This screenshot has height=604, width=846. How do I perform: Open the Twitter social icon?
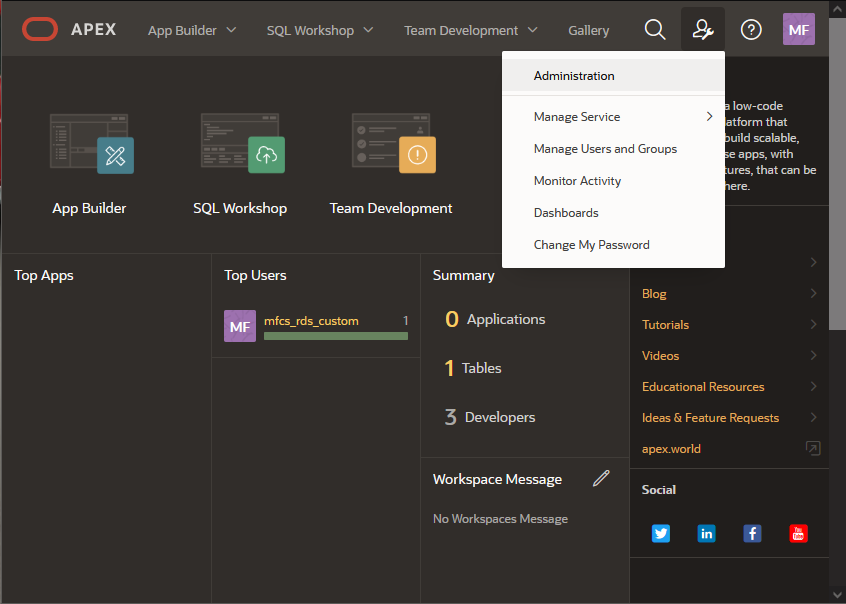[660, 533]
